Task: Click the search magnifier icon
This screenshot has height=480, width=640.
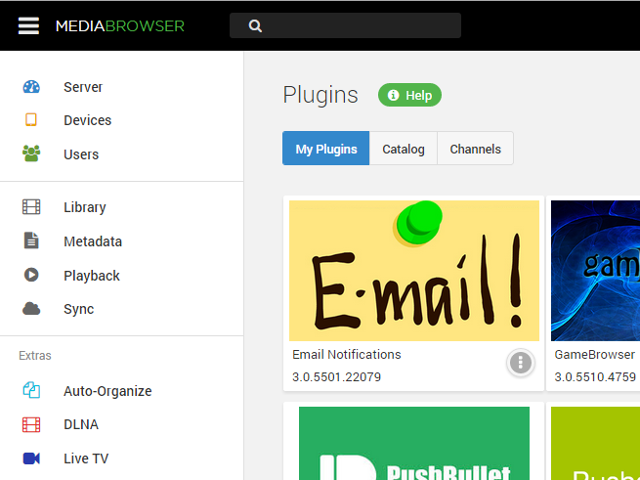Action: click(x=255, y=26)
